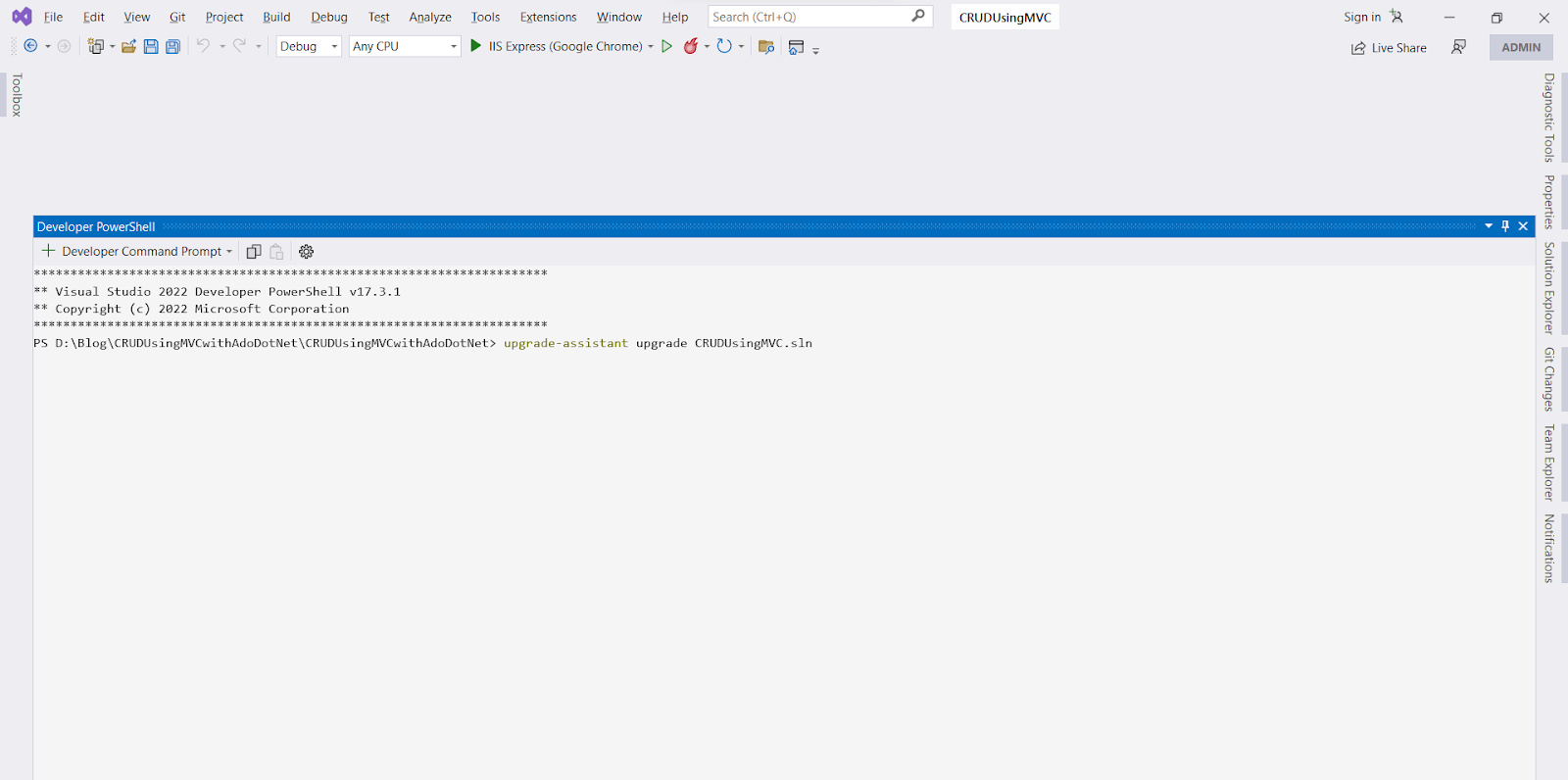Expand the Developer Command Prompt dropdown arrow
This screenshot has height=780, width=1568.
[229, 252]
